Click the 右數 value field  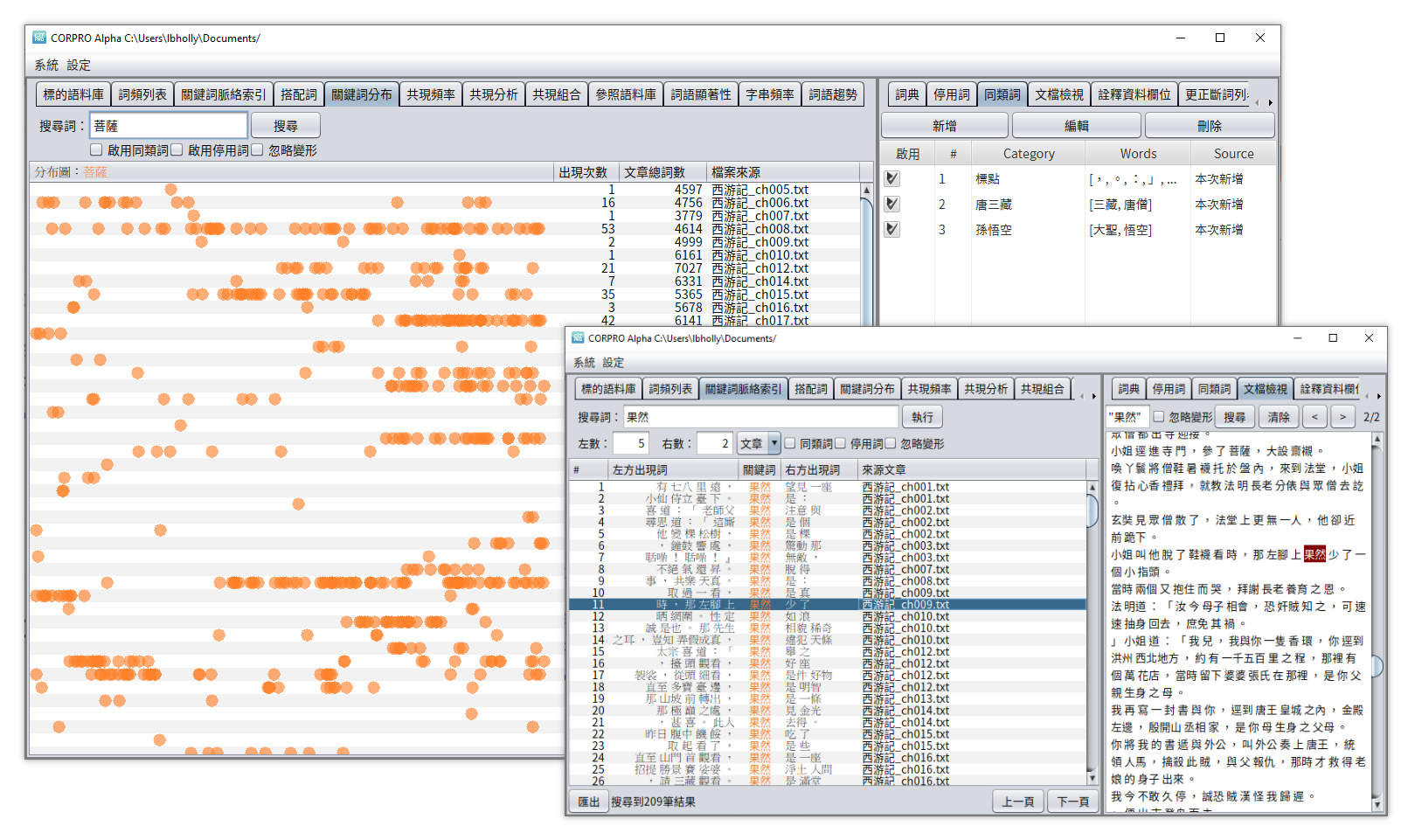[x=714, y=443]
